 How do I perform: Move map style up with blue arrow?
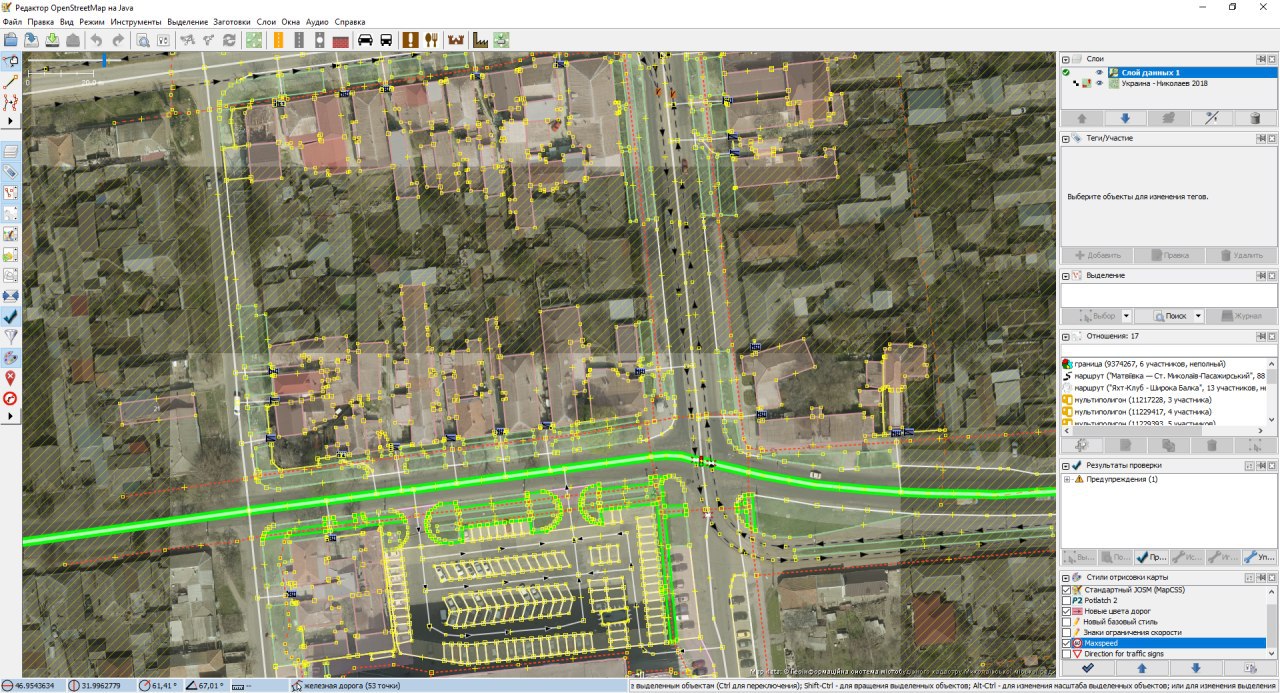[1141, 668]
